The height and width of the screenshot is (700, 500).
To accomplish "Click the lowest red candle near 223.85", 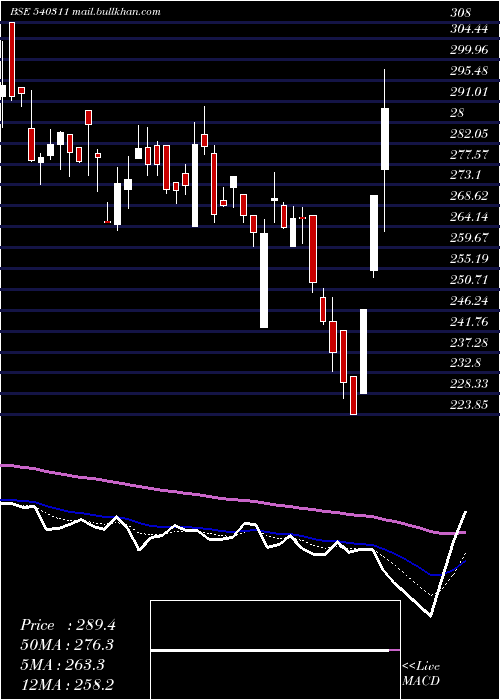I will (x=353, y=396).
